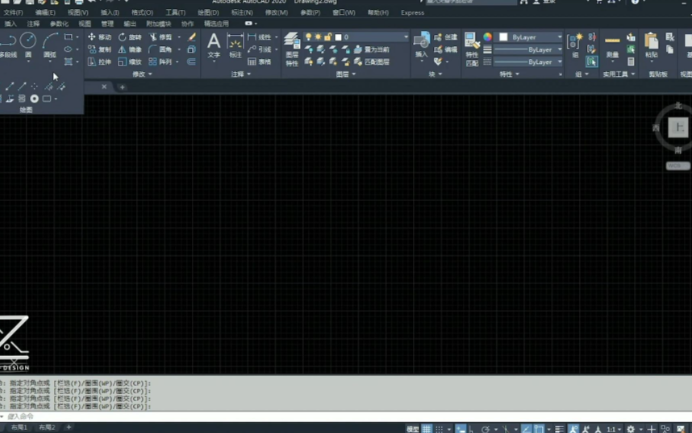This screenshot has width=692, height=433.
Task: Click the 置为当前 button
Action: (374, 49)
